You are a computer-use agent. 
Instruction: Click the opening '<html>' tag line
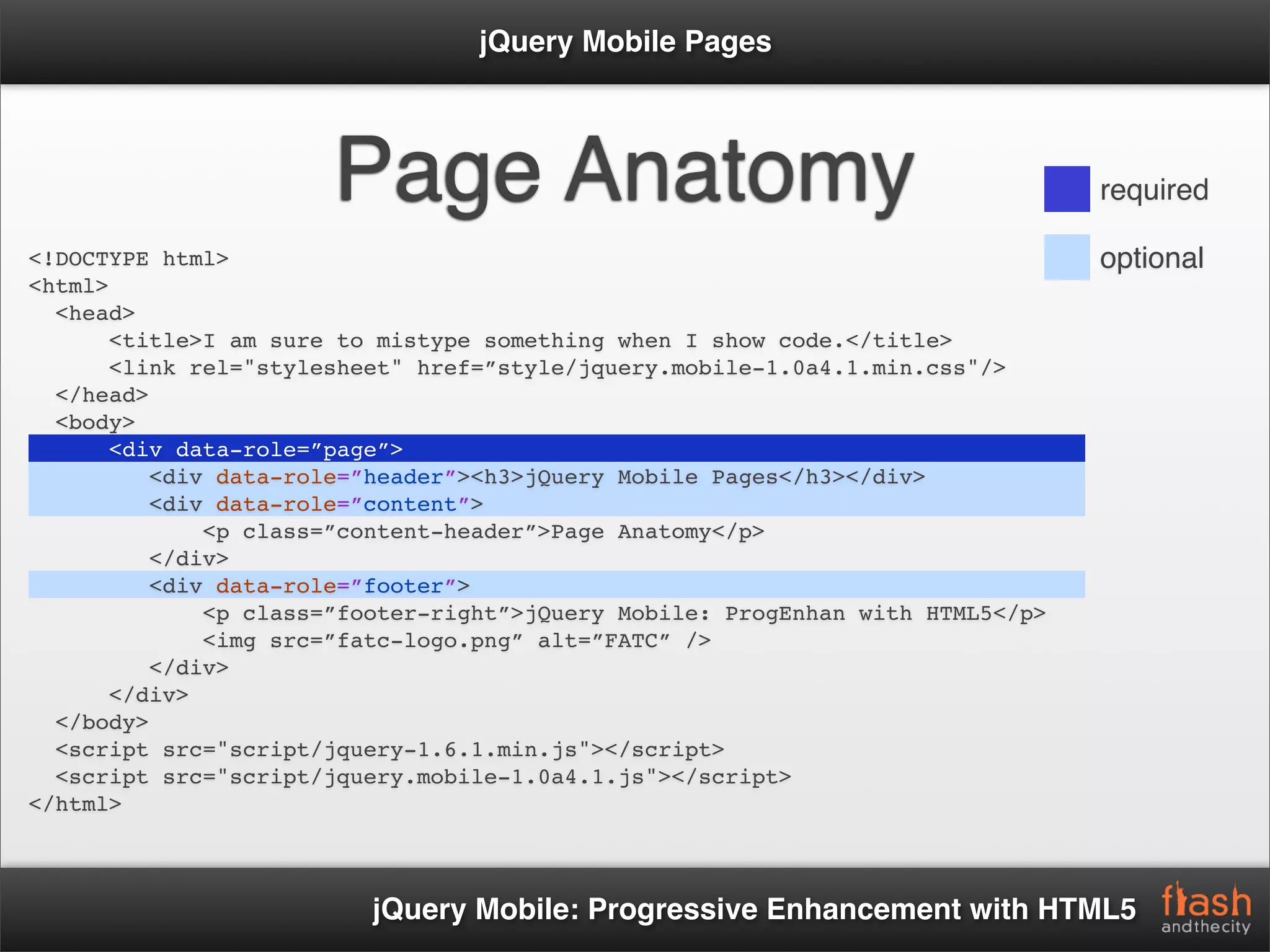tap(68, 286)
